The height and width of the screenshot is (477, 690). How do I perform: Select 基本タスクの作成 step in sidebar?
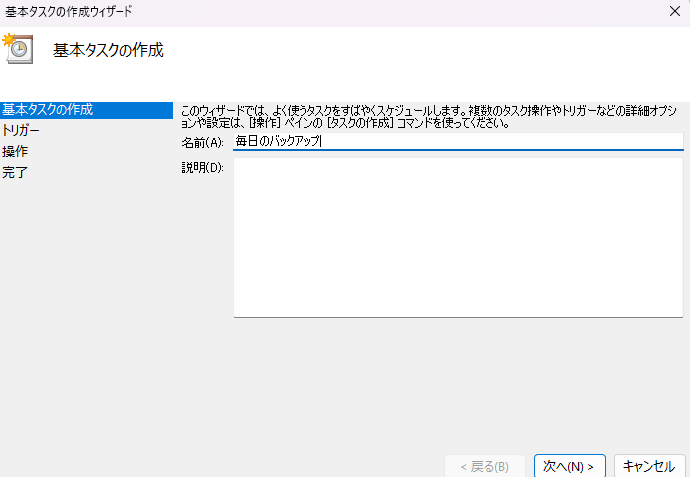pyautogui.click(x=86, y=110)
